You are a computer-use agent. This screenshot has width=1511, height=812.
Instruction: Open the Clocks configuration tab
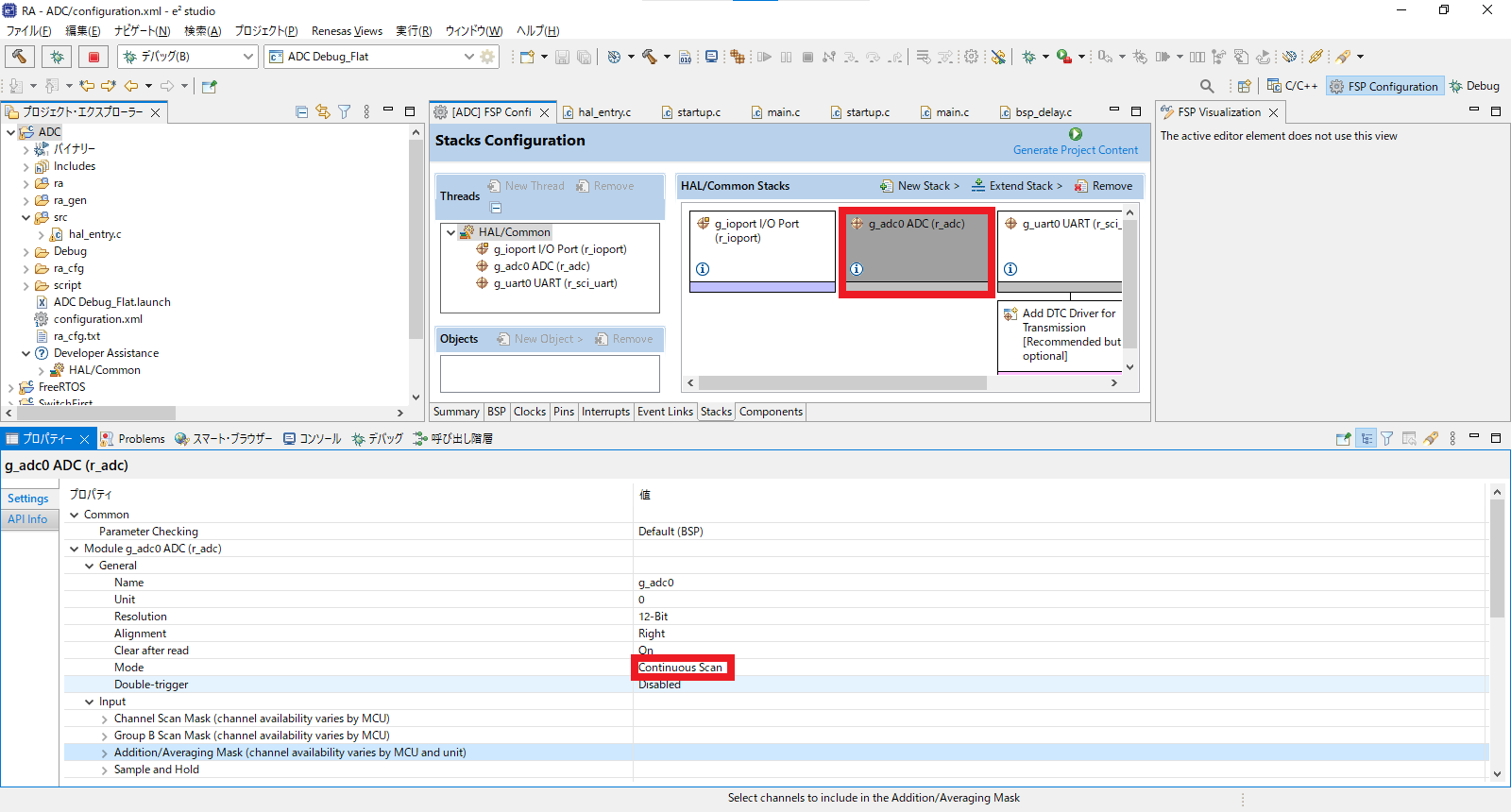click(530, 412)
